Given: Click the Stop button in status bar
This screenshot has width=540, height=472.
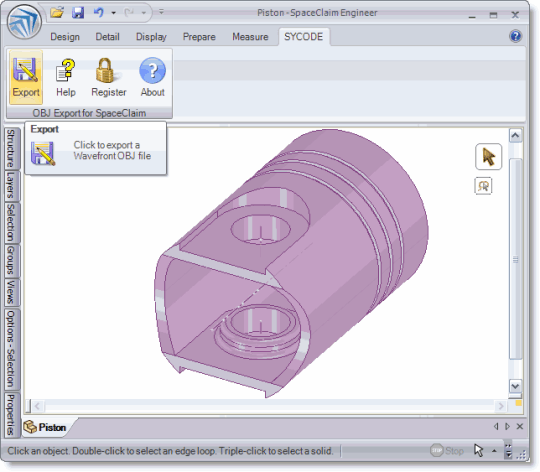Looking at the screenshot, I should 447,450.
